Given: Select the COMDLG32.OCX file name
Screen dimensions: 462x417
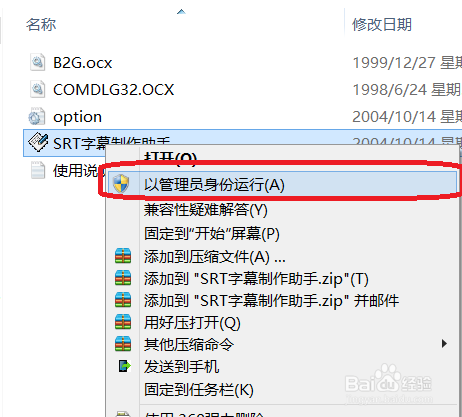Looking at the screenshot, I should click(x=113, y=90).
